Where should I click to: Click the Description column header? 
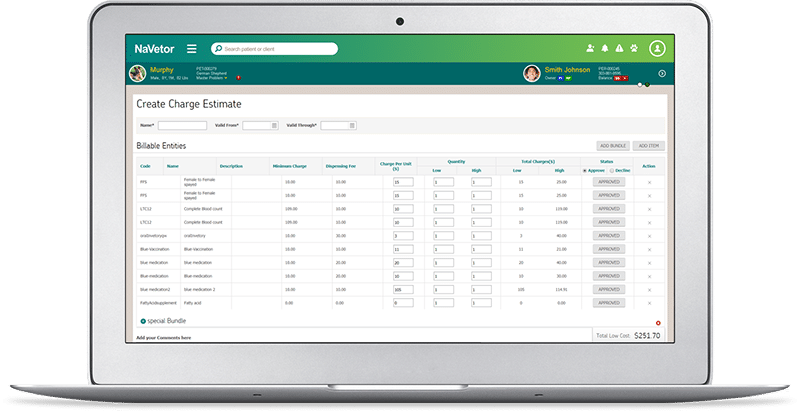point(231,166)
